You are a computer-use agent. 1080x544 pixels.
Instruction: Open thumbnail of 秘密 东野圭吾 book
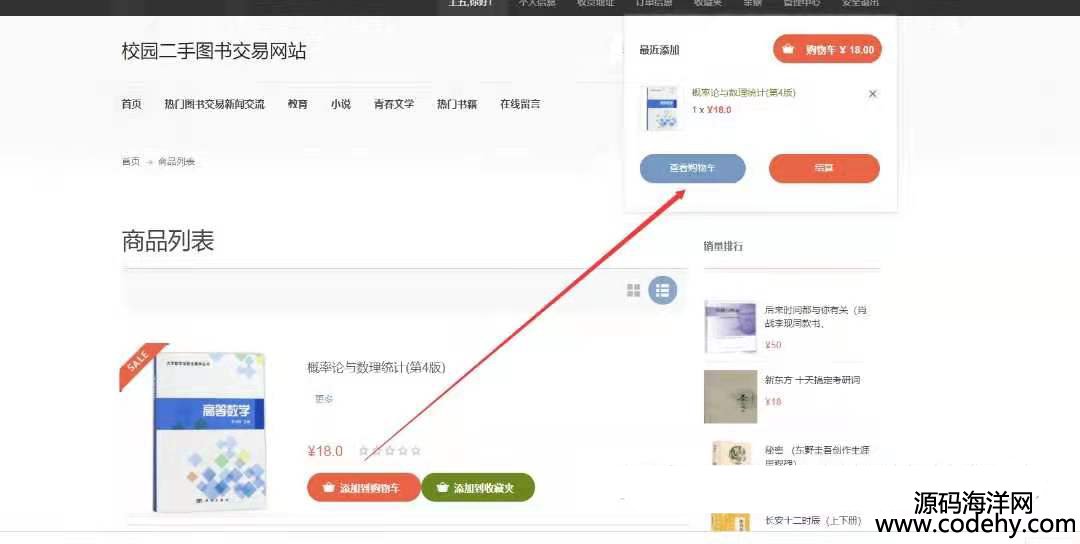tap(731, 452)
